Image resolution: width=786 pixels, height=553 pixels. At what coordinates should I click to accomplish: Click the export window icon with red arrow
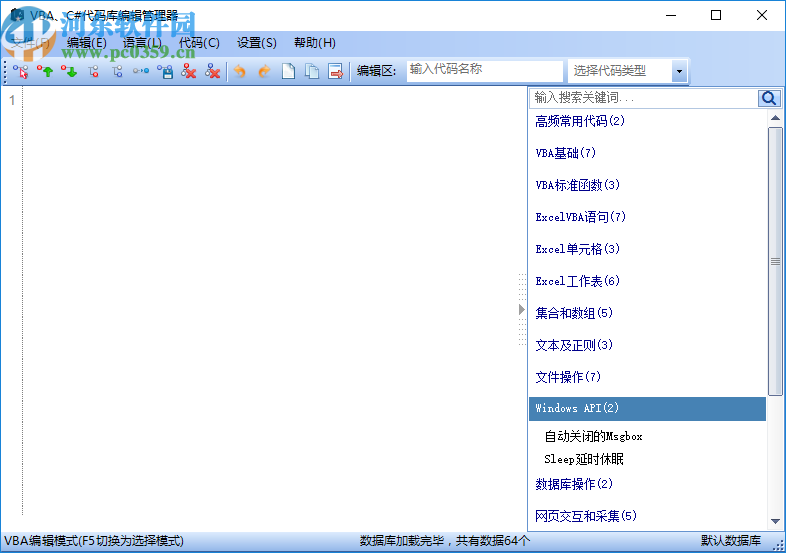point(336,72)
